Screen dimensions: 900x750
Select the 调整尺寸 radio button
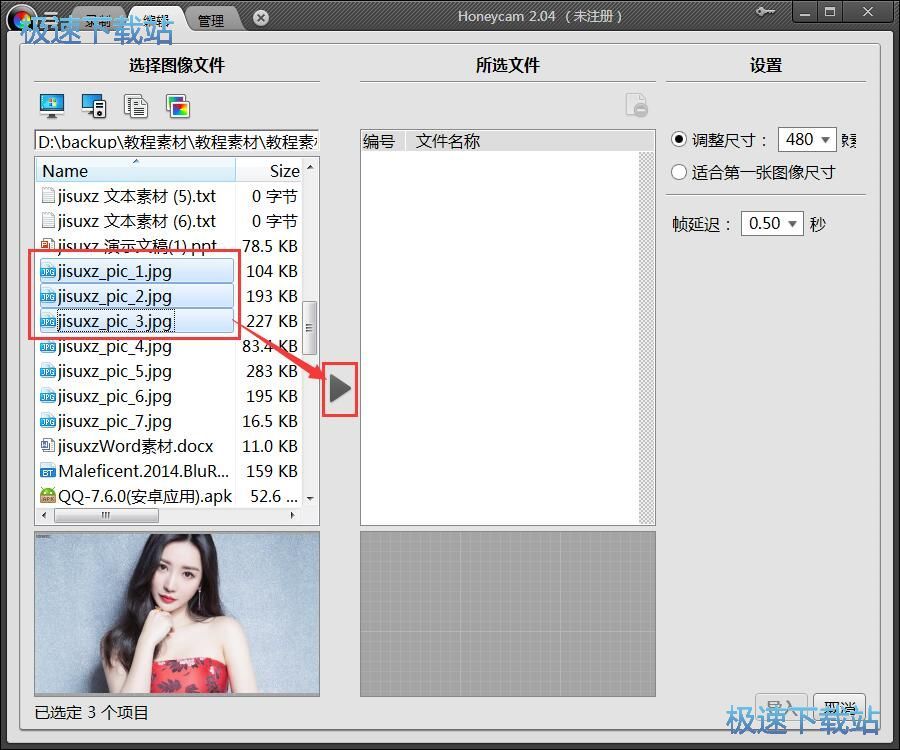point(679,139)
